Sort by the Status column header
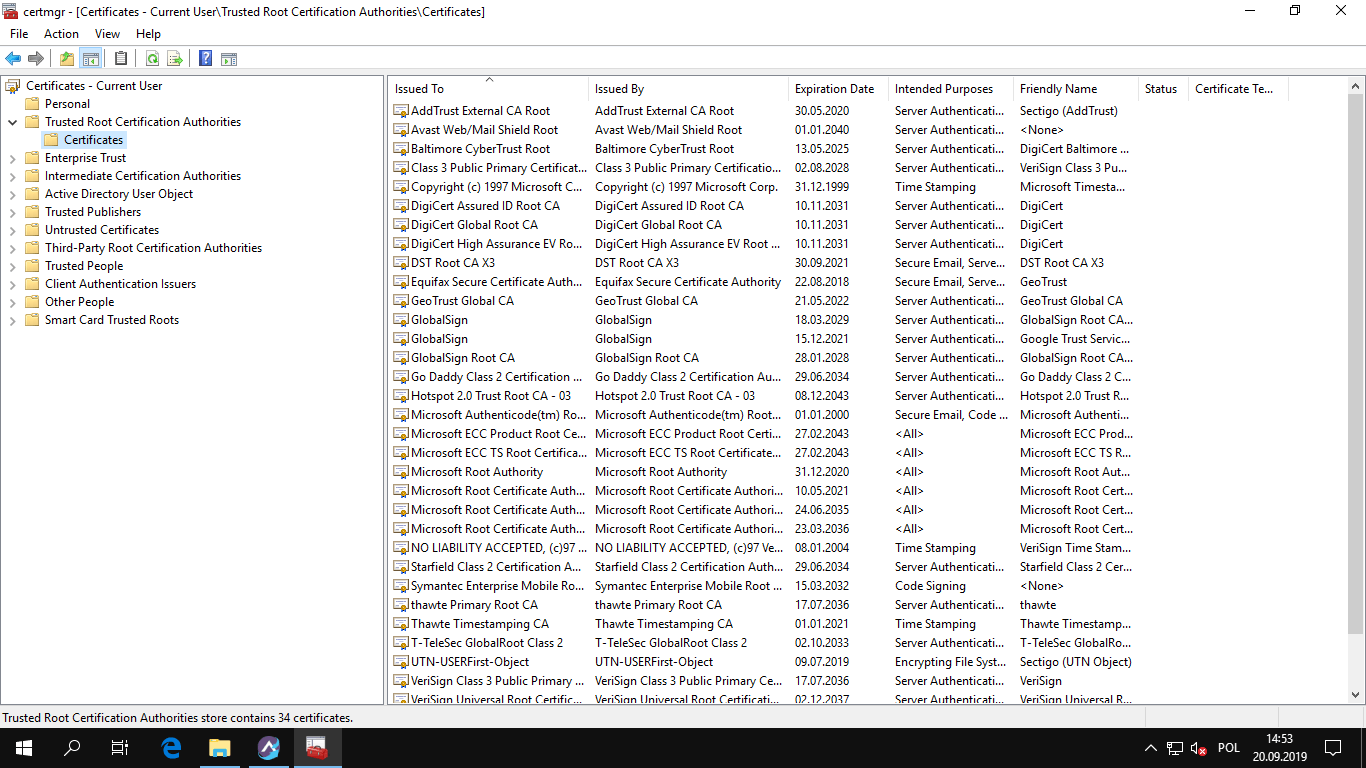This screenshot has height=768, width=1366. (x=1163, y=89)
